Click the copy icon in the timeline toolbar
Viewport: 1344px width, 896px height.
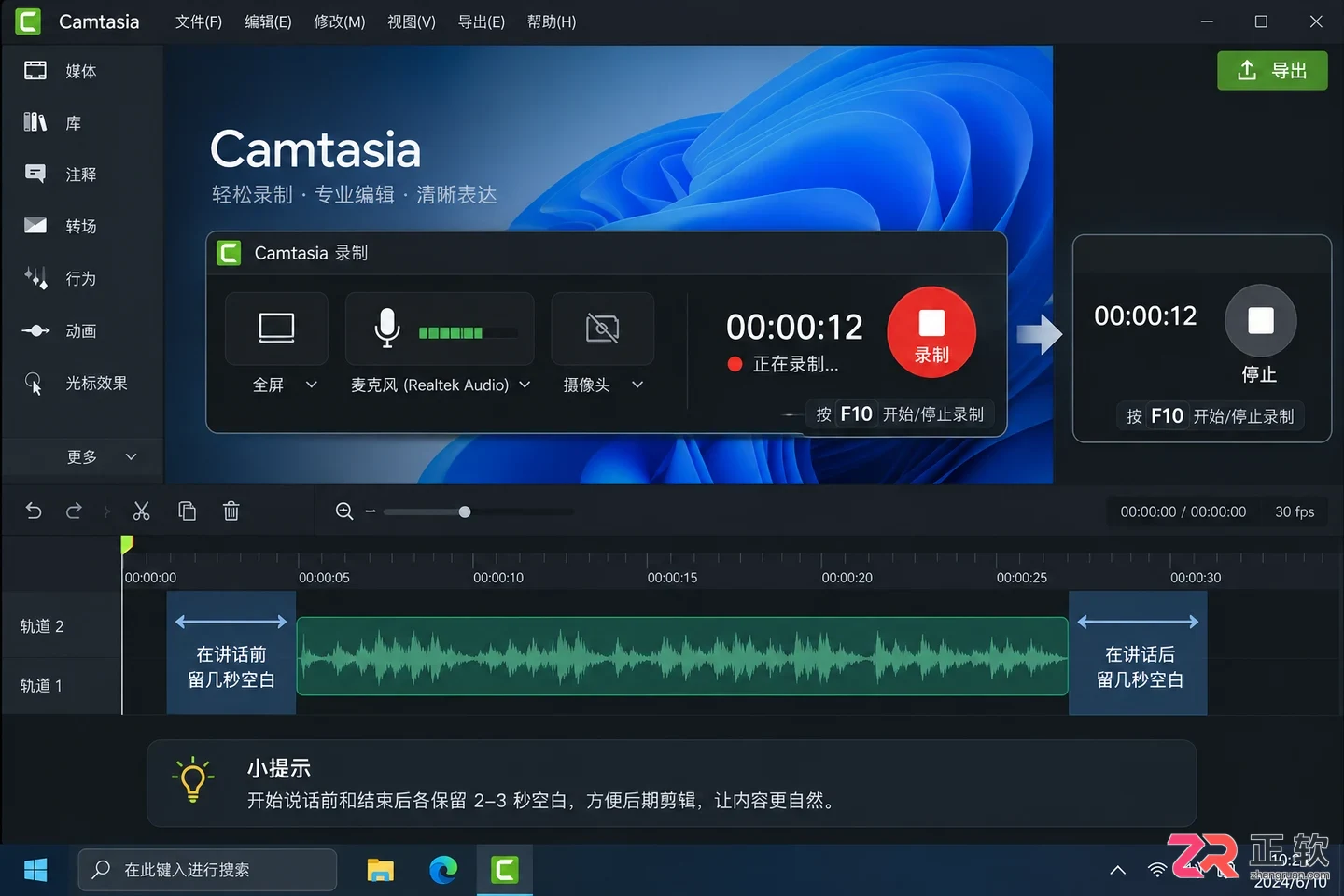click(x=187, y=511)
